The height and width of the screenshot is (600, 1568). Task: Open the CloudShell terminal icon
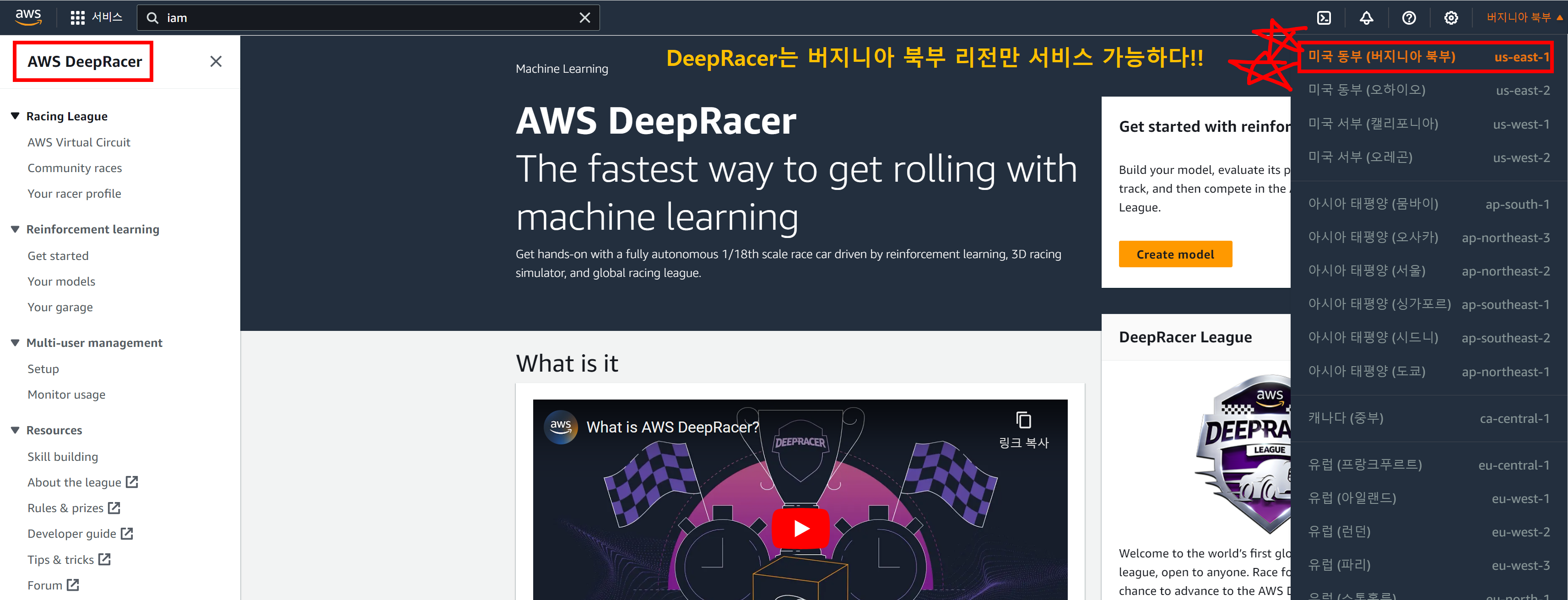[x=1324, y=18]
